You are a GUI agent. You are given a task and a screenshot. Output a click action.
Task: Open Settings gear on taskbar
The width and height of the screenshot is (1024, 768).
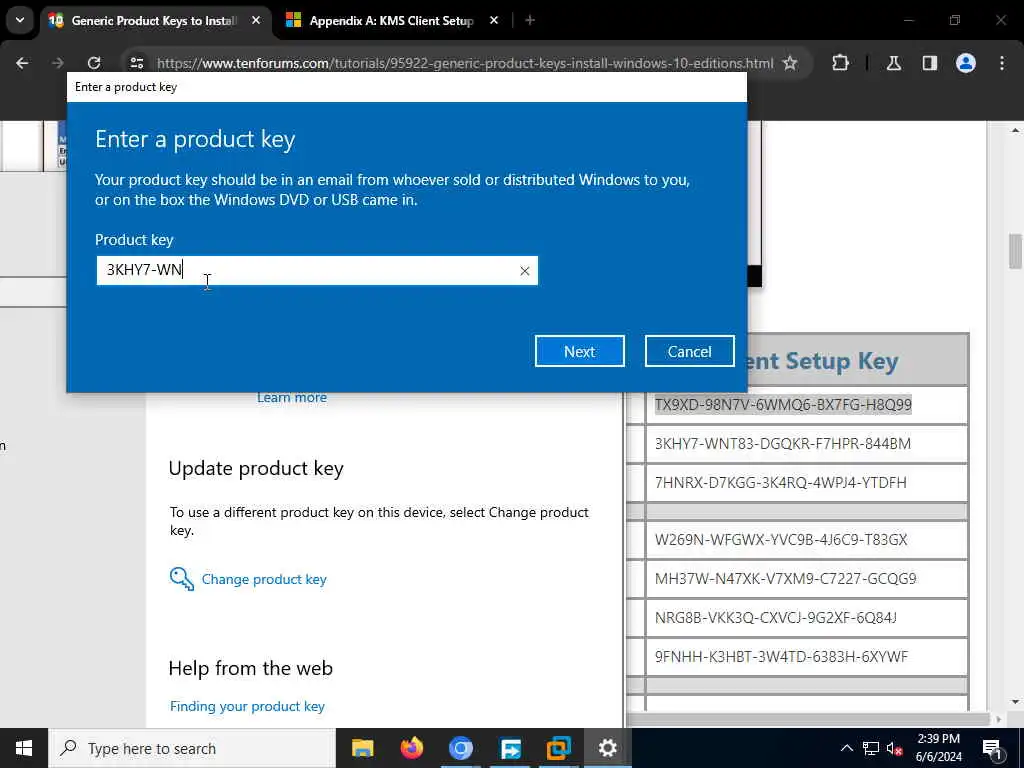608,748
